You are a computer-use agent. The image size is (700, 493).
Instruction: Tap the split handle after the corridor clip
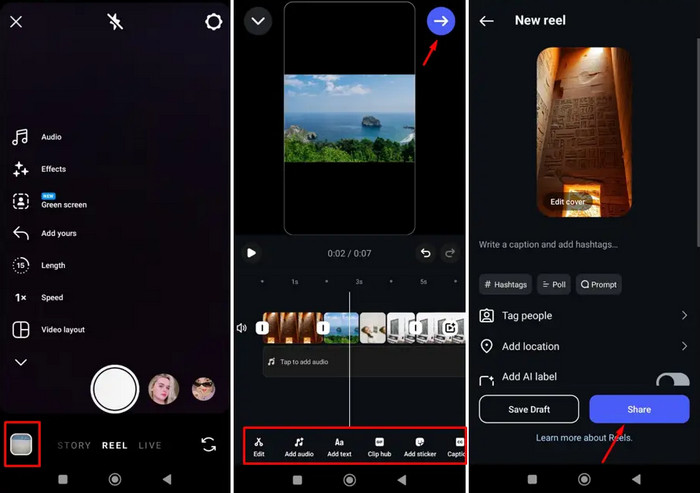click(x=323, y=328)
